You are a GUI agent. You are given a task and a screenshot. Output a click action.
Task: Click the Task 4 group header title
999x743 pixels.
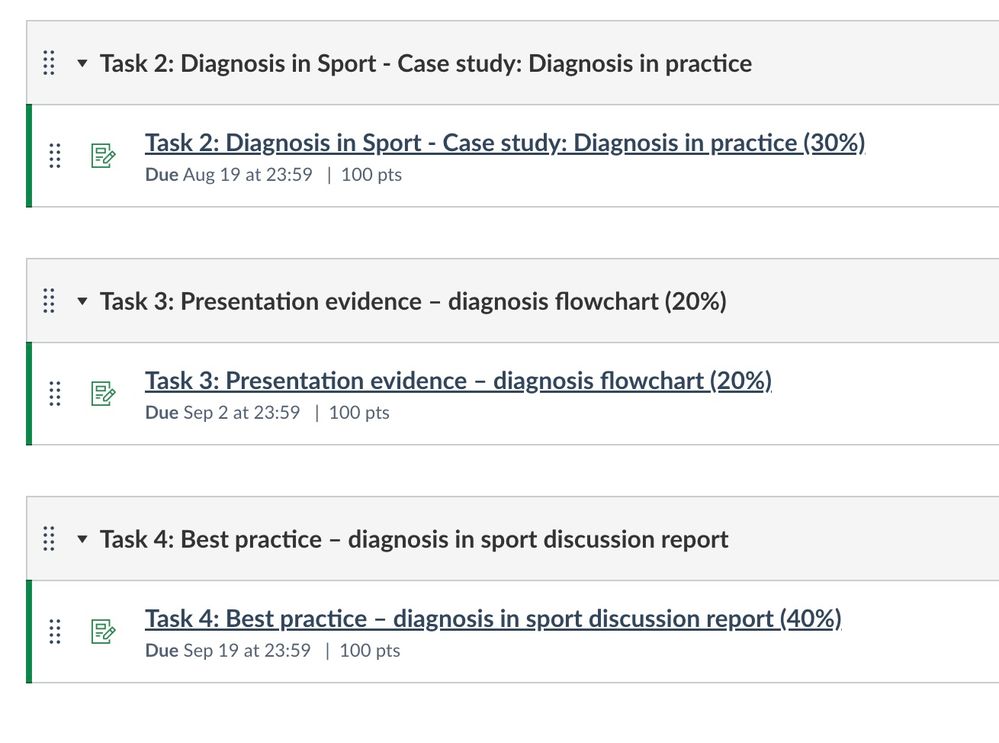[413, 539]
